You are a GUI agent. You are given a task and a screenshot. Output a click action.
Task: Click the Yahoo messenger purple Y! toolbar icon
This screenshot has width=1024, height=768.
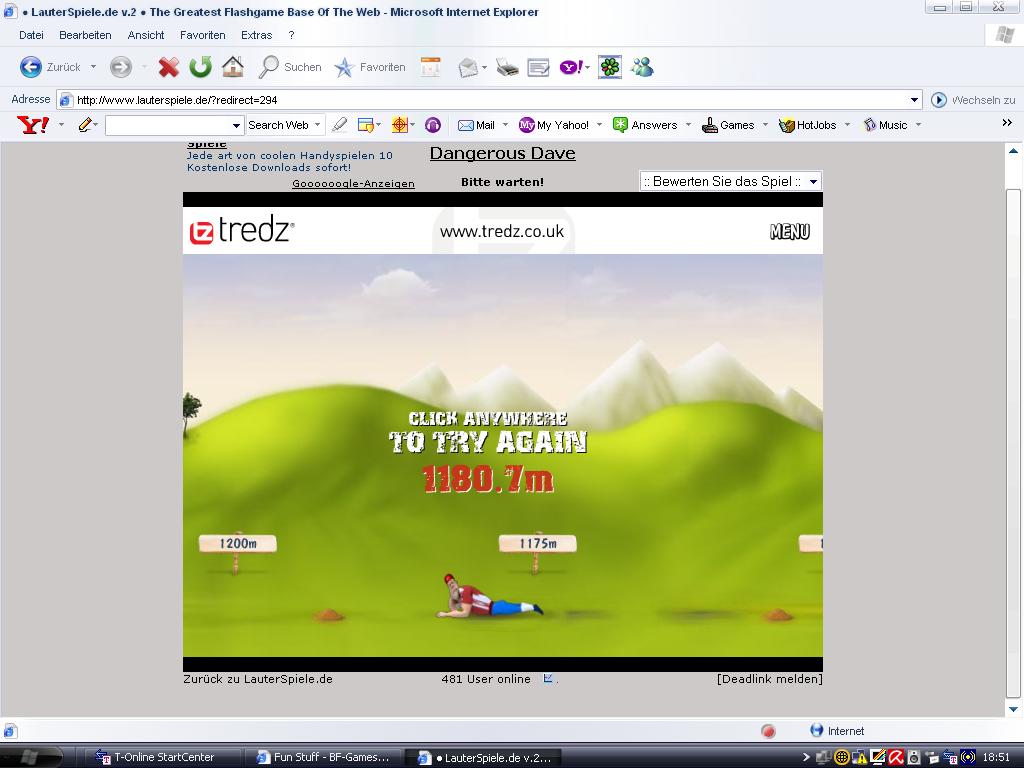tap(571, 67)
